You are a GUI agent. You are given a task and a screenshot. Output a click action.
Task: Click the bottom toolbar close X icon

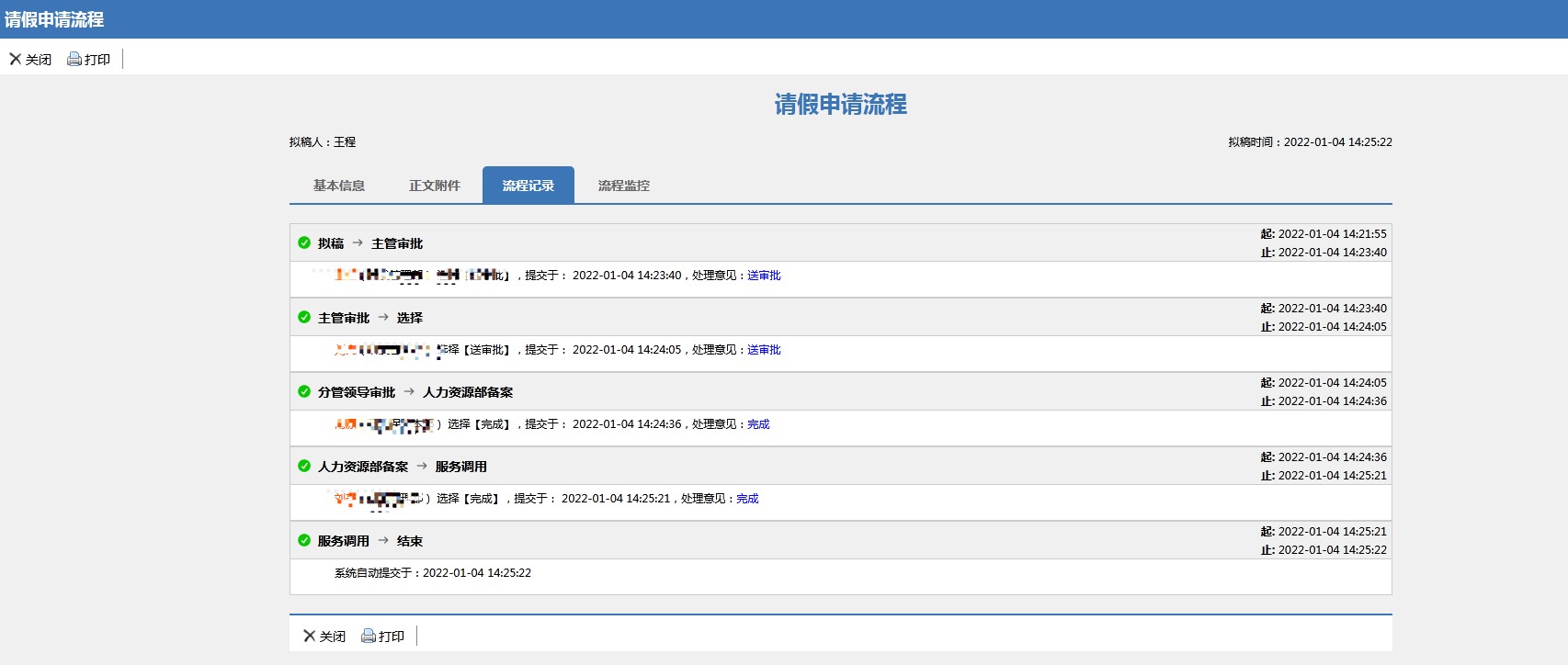click(310, 636)
